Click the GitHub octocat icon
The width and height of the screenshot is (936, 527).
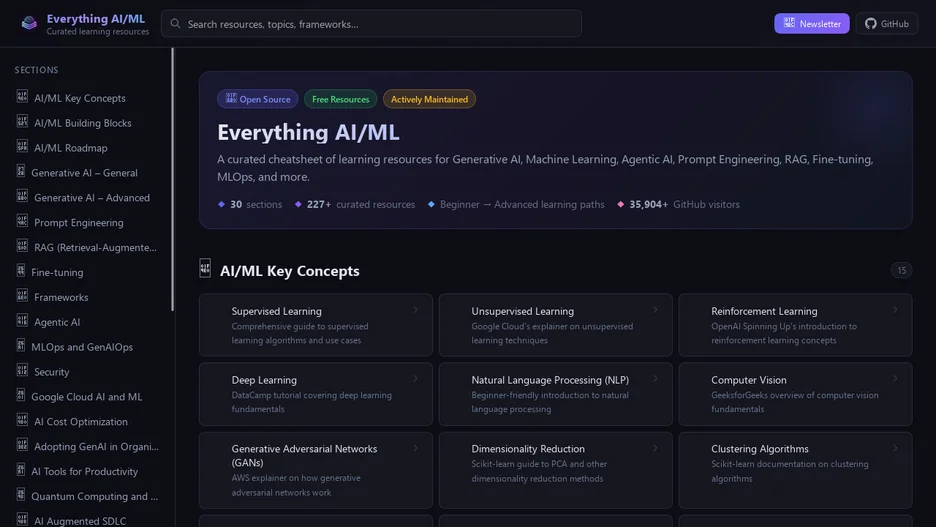tap(870, 24)
